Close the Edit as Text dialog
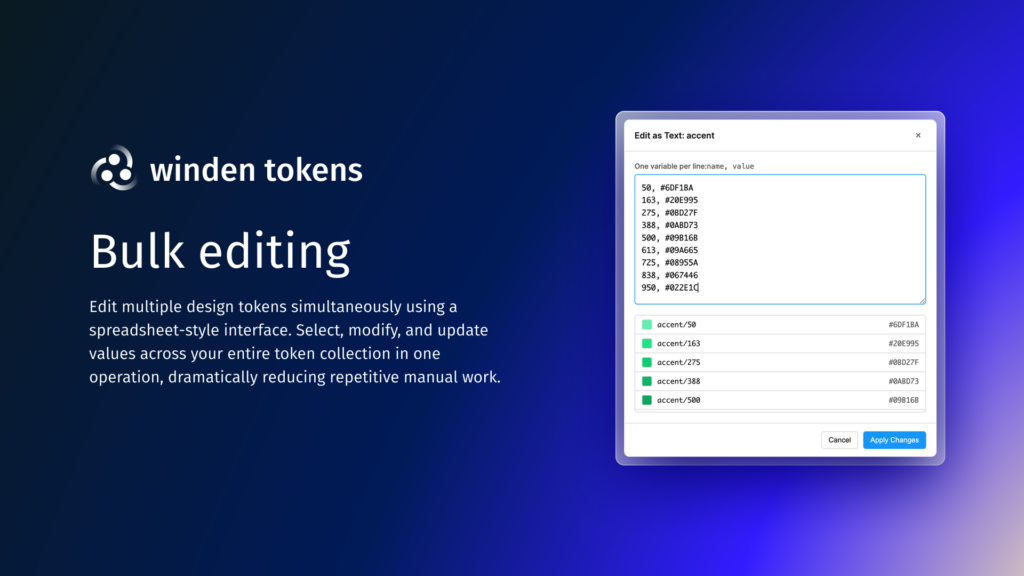 (918, 135)
